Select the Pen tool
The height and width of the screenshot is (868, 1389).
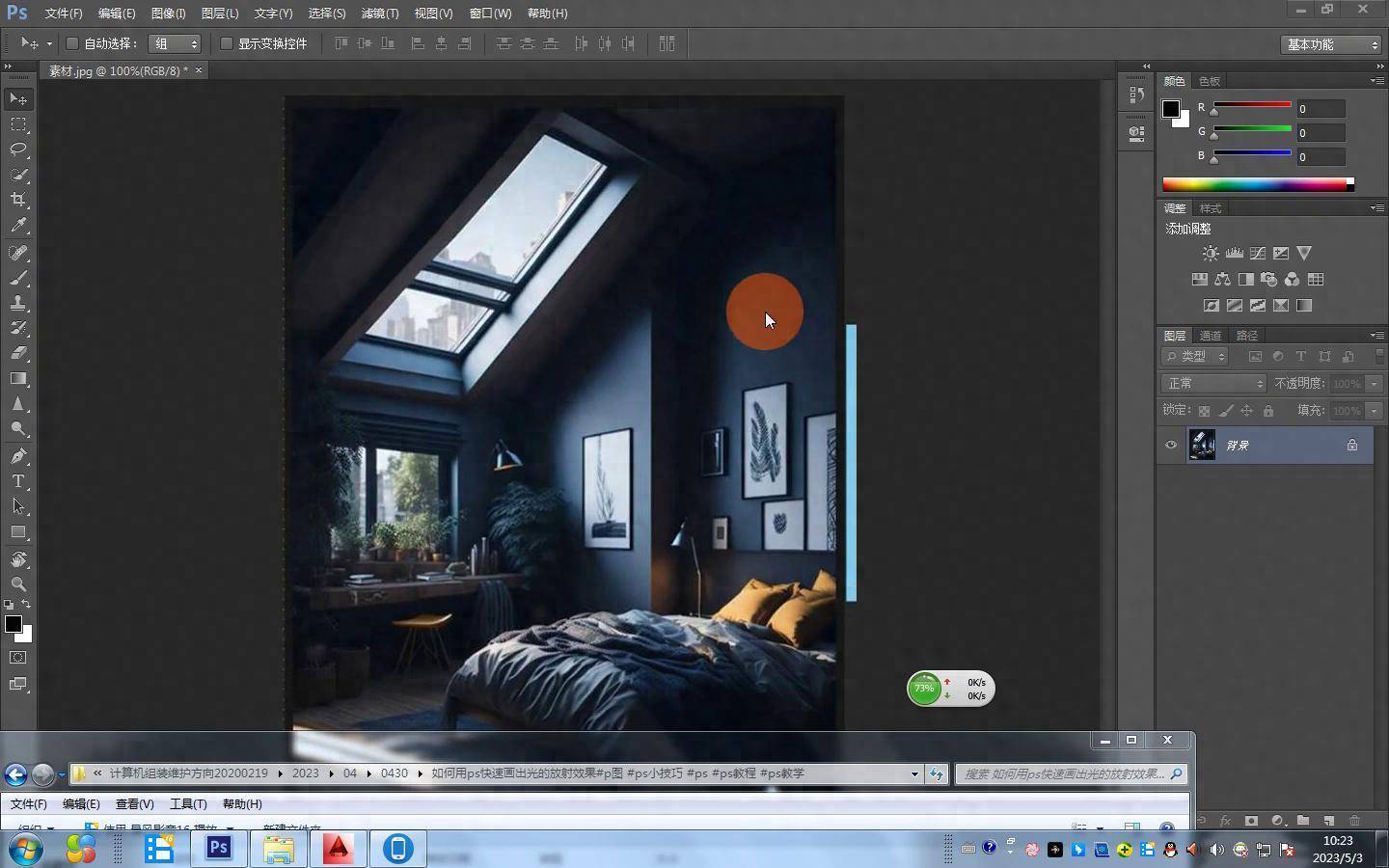point(18,455)
